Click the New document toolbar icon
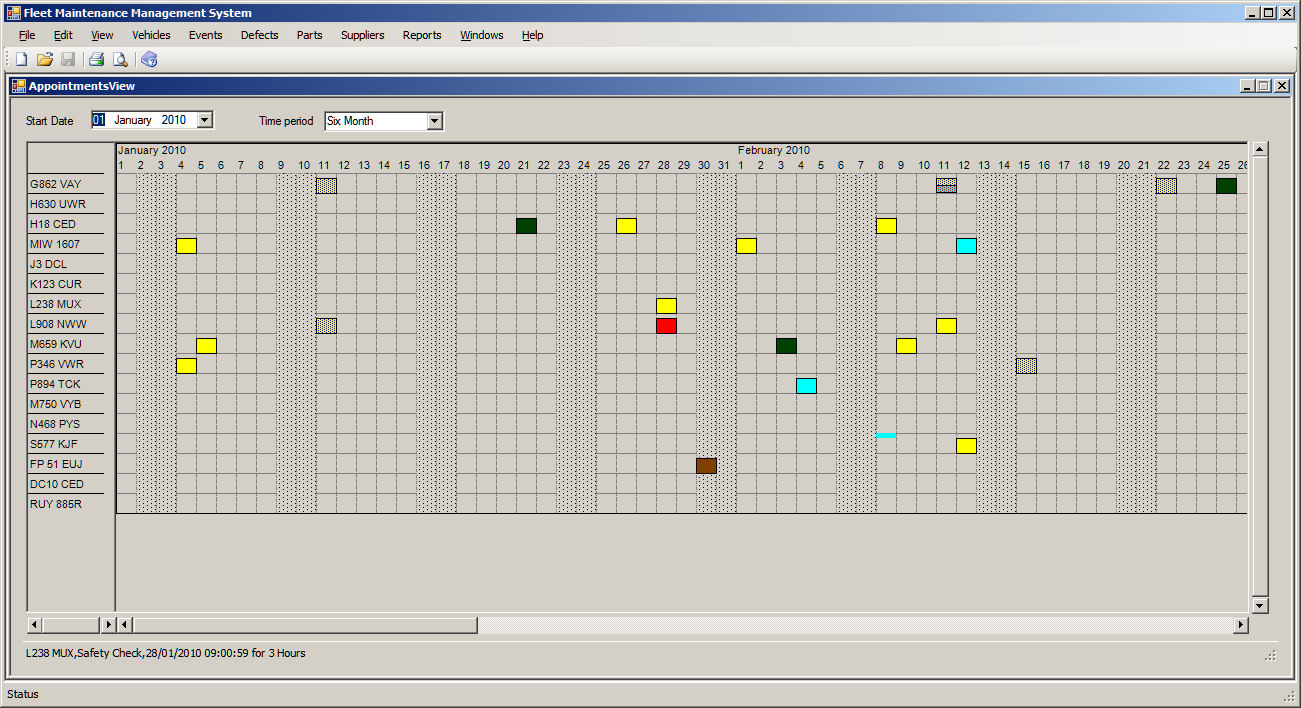This screenshot has height=708, width=1301. (x=21, y=60)
